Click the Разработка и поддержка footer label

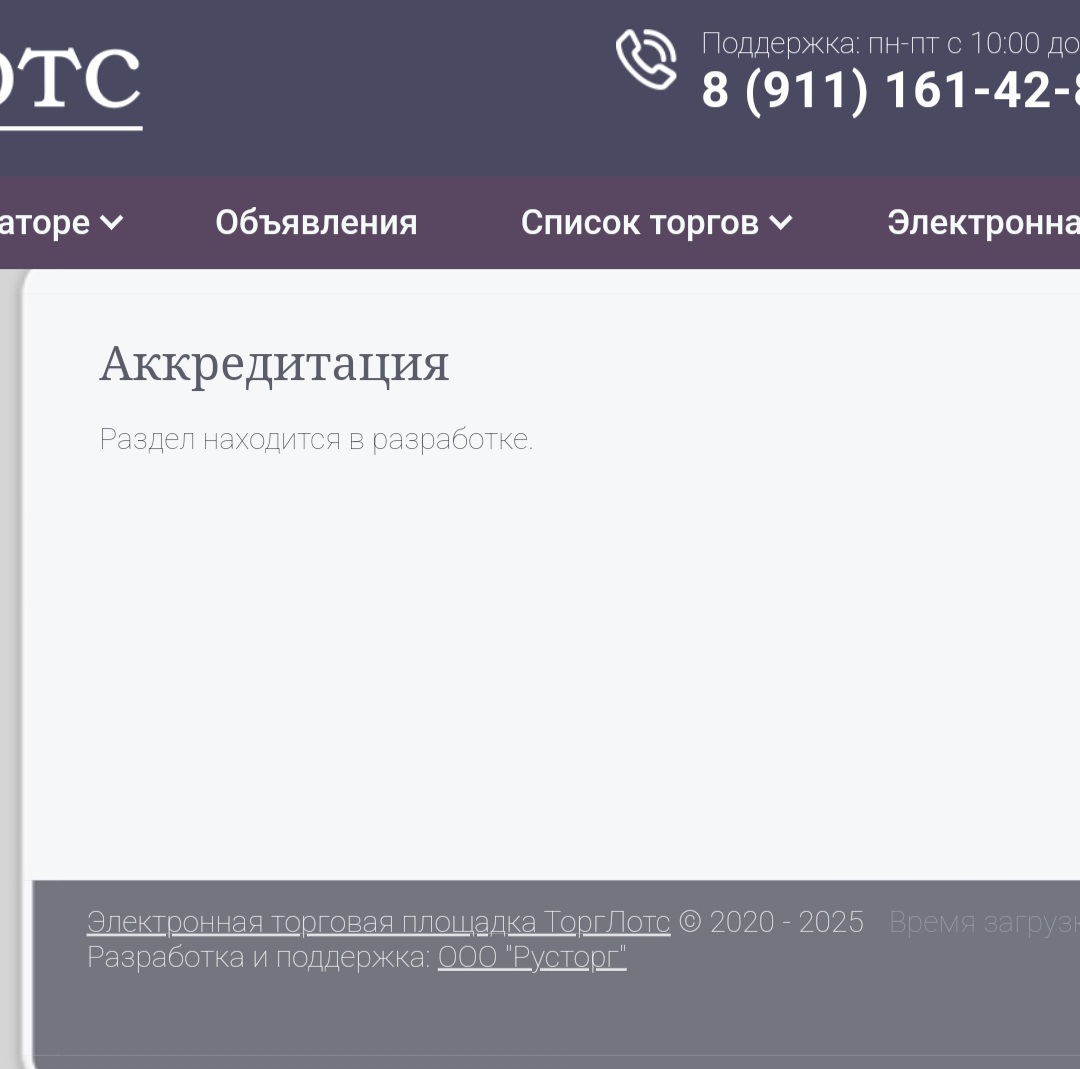point(258,958)
